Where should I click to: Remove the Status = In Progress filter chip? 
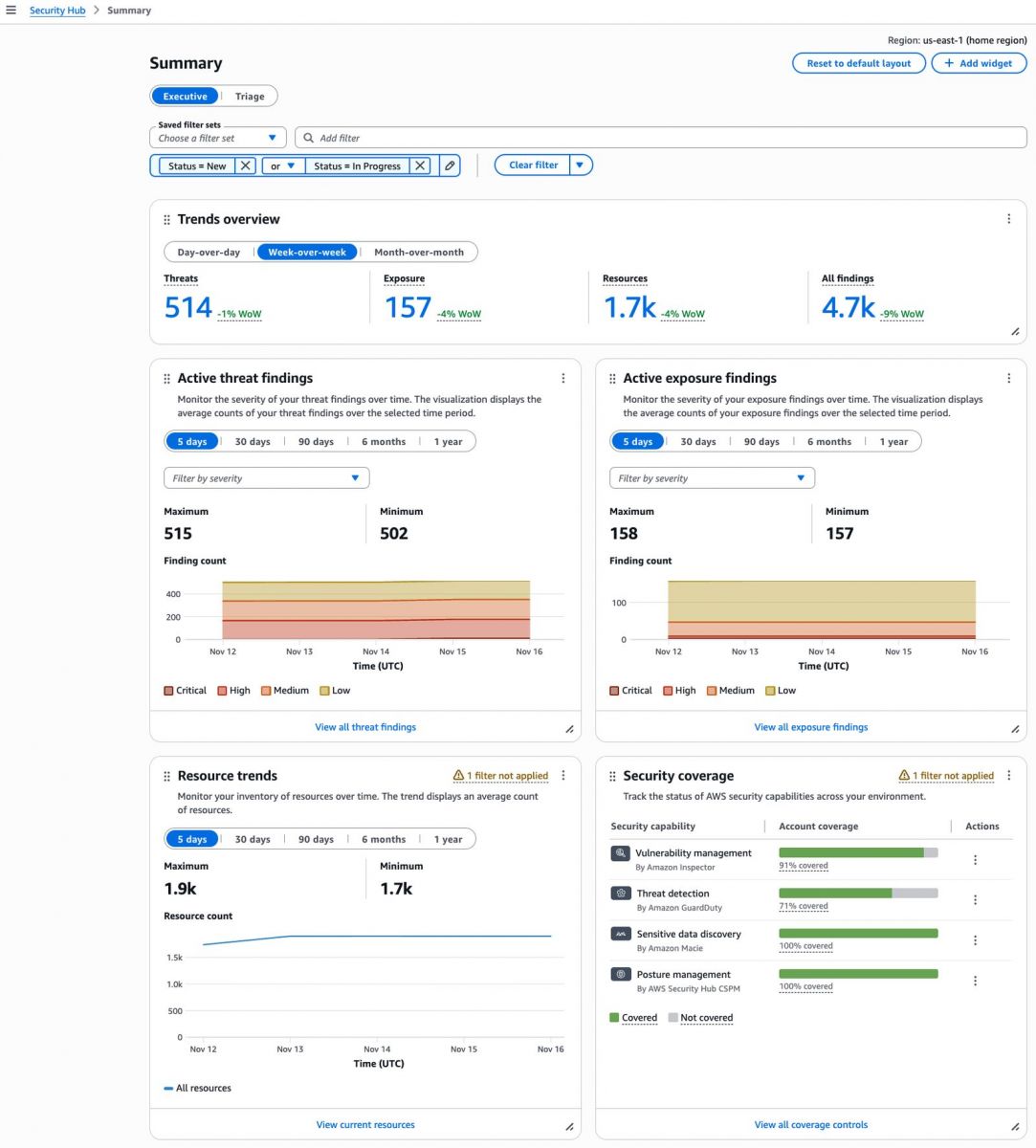click(420, 166)
